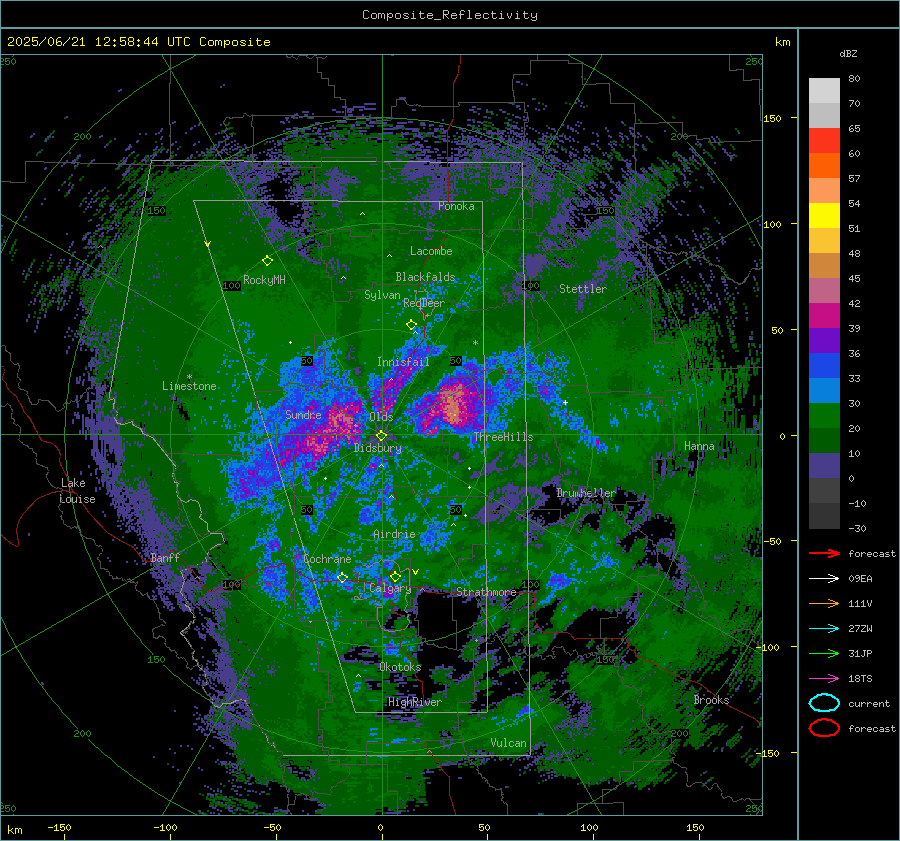900x841 pixels.
Task: Click the orange 111V arrow icon
Action: [824, 603]
